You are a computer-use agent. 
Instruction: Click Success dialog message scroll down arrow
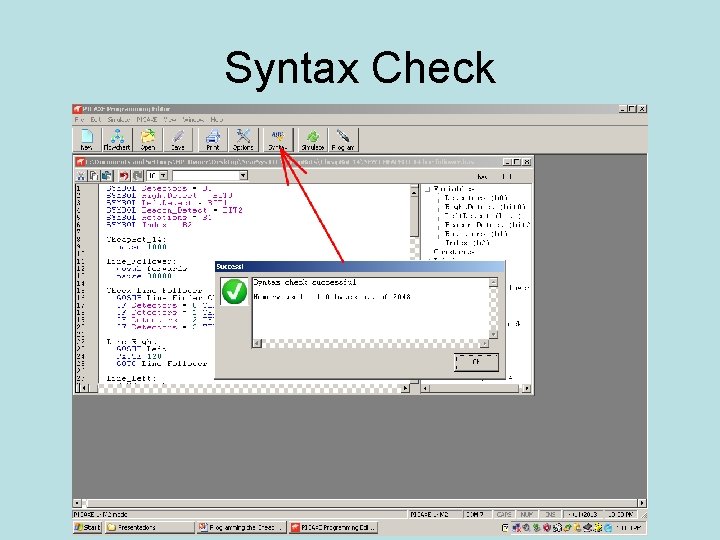[x=494, y=334]
